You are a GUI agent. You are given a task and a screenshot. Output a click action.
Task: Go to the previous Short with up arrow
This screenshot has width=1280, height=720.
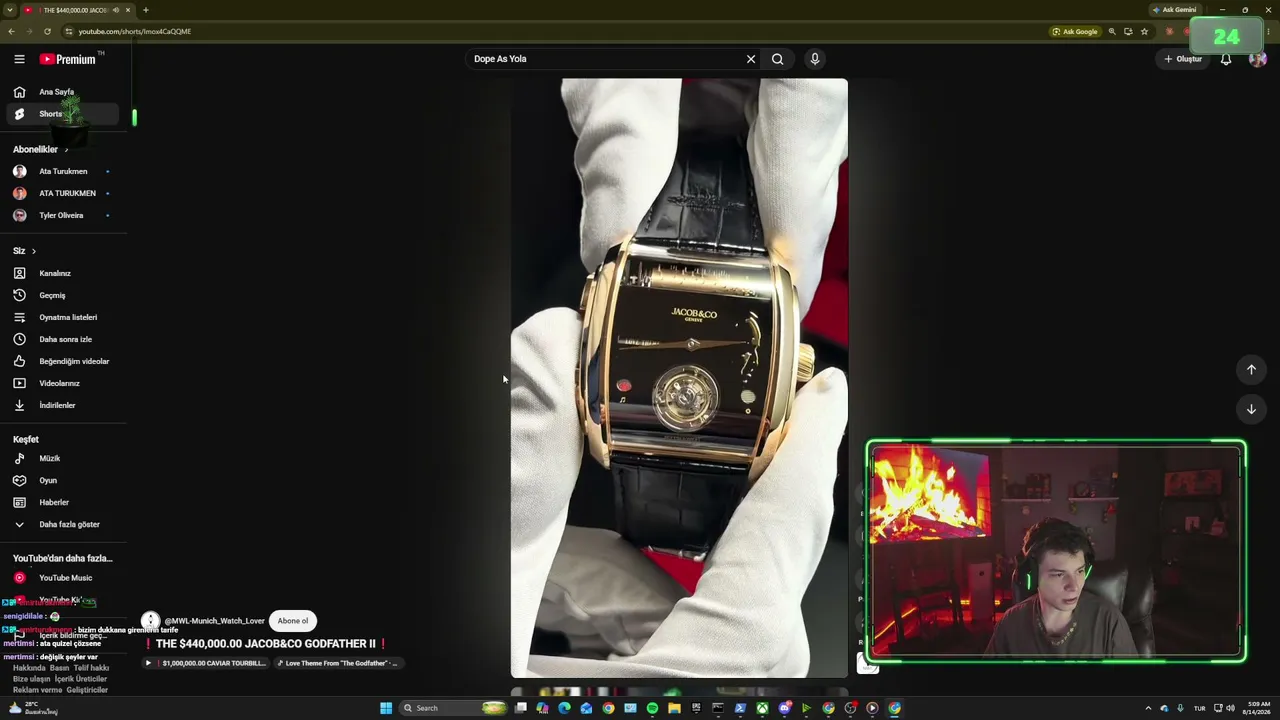point(1251,370)
